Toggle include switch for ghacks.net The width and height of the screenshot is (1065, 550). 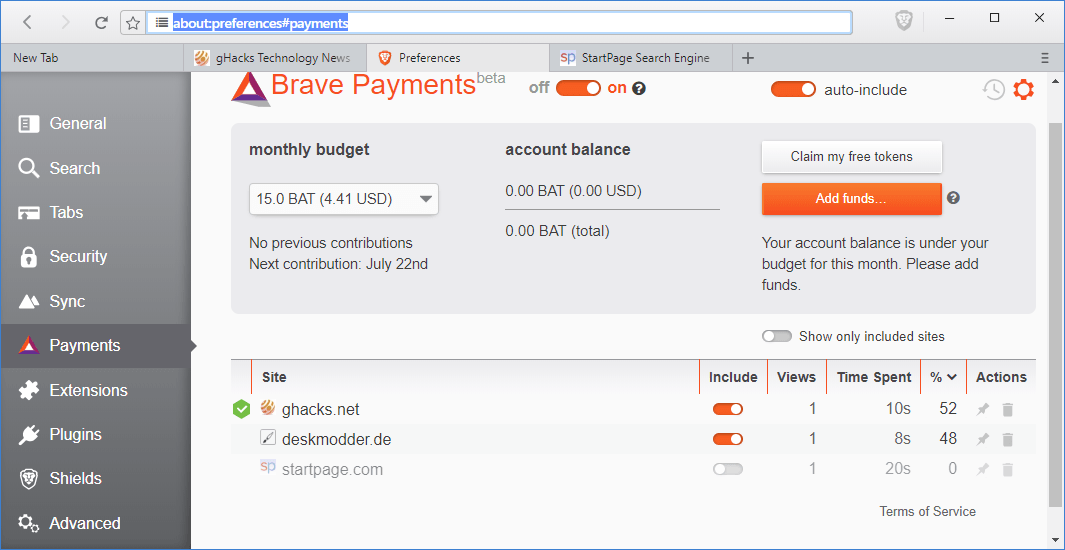pyautogui.click(x=728, y=409)
